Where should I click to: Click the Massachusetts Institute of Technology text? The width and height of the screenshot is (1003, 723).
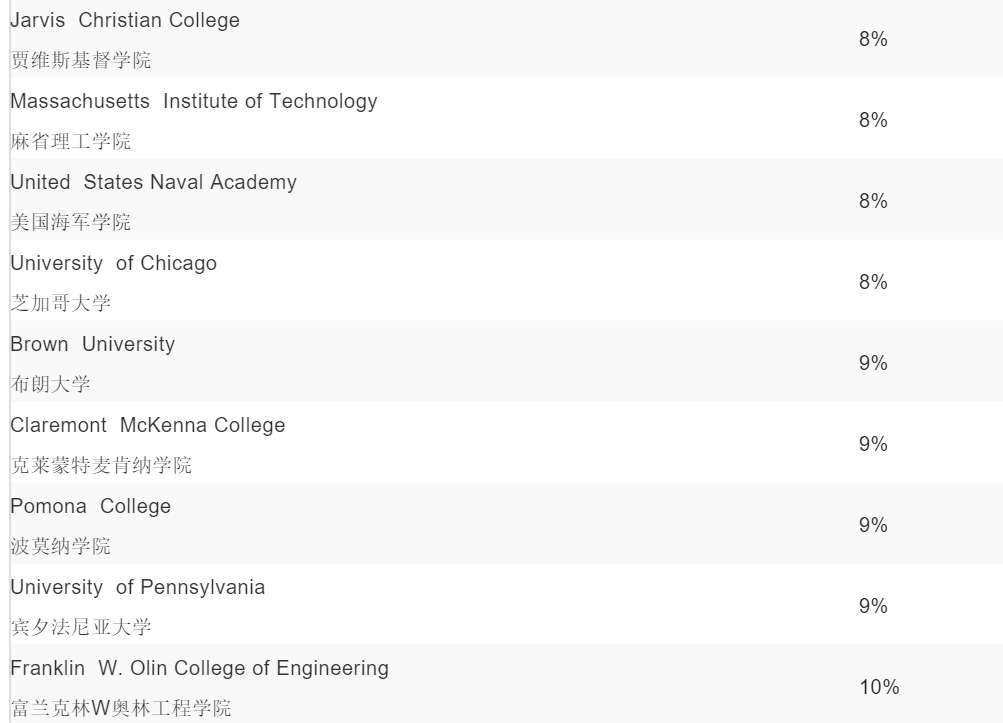click(x=194, y=101)
